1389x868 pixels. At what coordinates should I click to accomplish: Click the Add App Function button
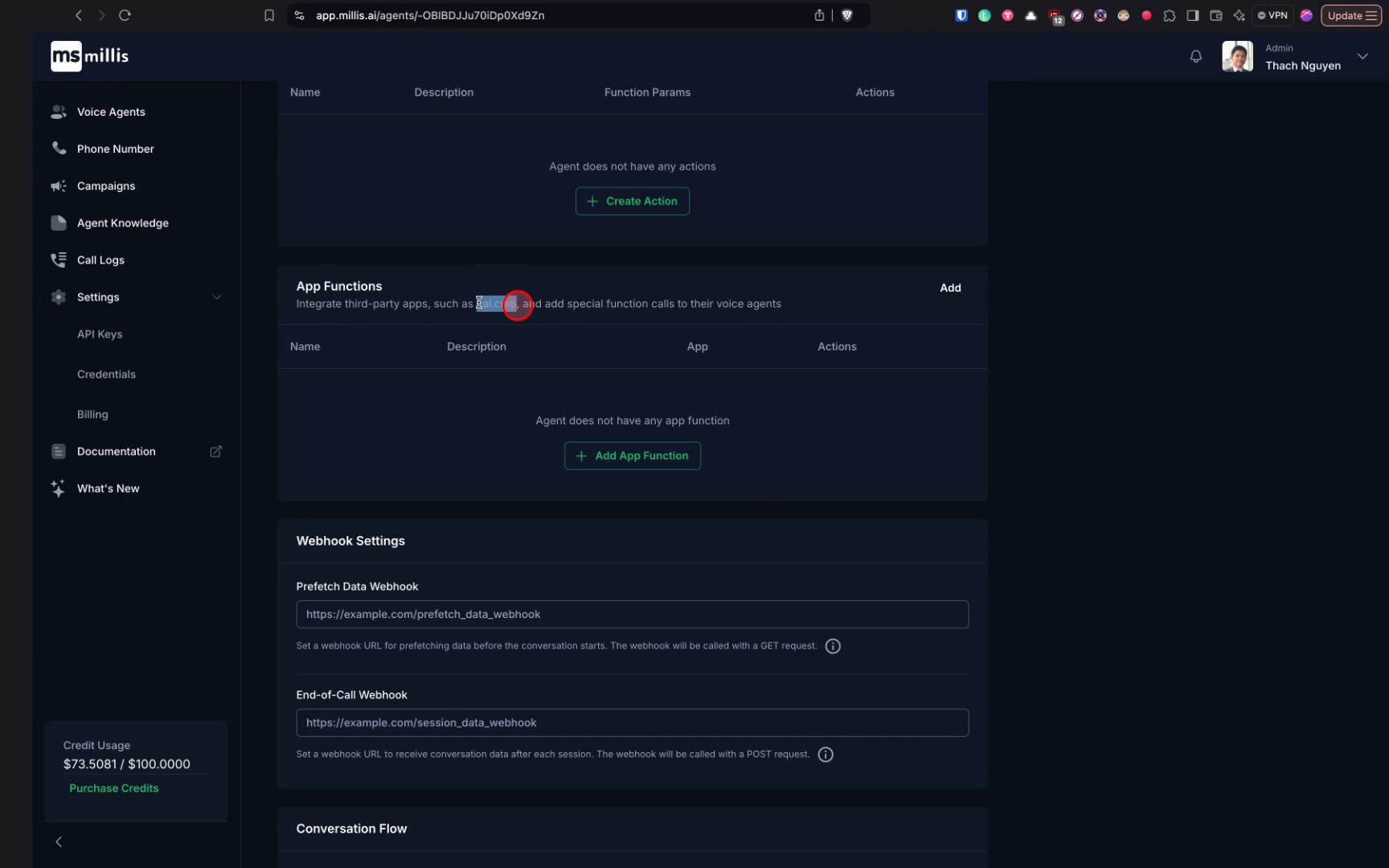[x=632, y=455]
